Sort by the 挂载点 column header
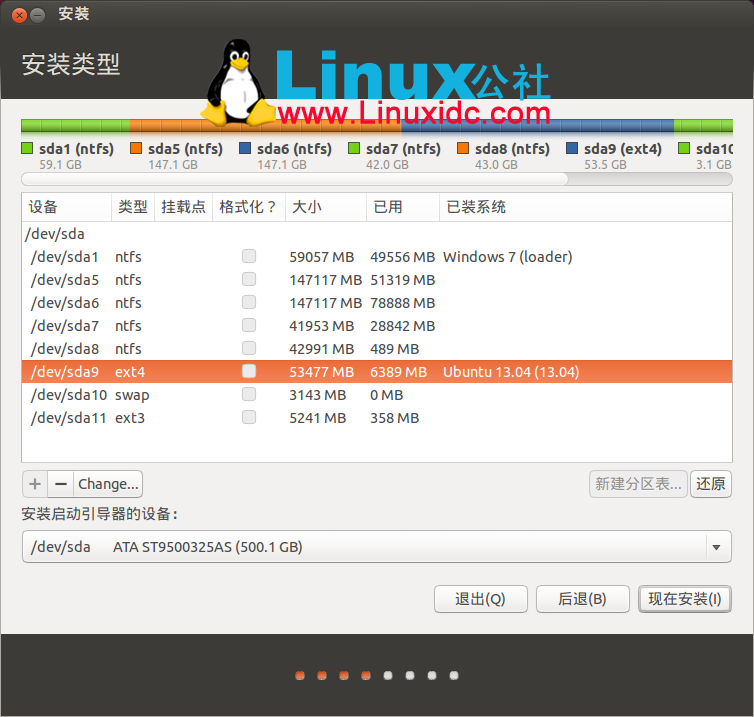Image resolution: width=754 pixels, height=717 pixels. 183,207
